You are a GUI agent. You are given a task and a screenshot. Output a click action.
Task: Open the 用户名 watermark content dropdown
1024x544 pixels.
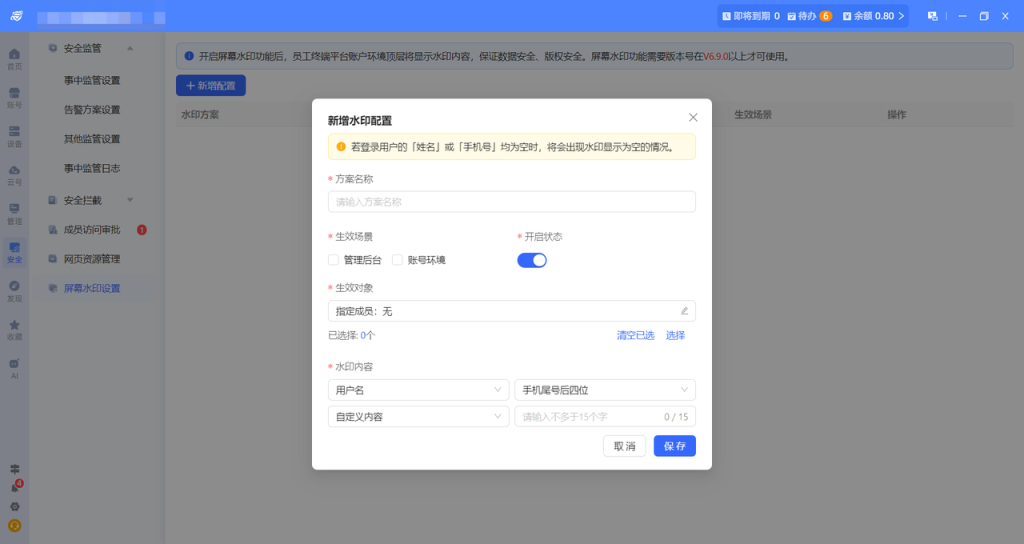click(418, 389)
